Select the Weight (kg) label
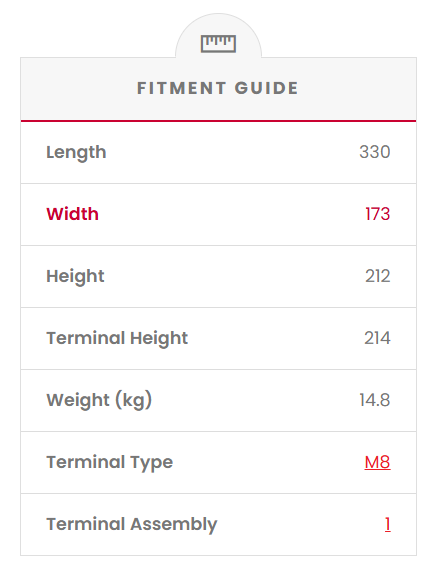429x568 pixels. [x=99, y=400]
